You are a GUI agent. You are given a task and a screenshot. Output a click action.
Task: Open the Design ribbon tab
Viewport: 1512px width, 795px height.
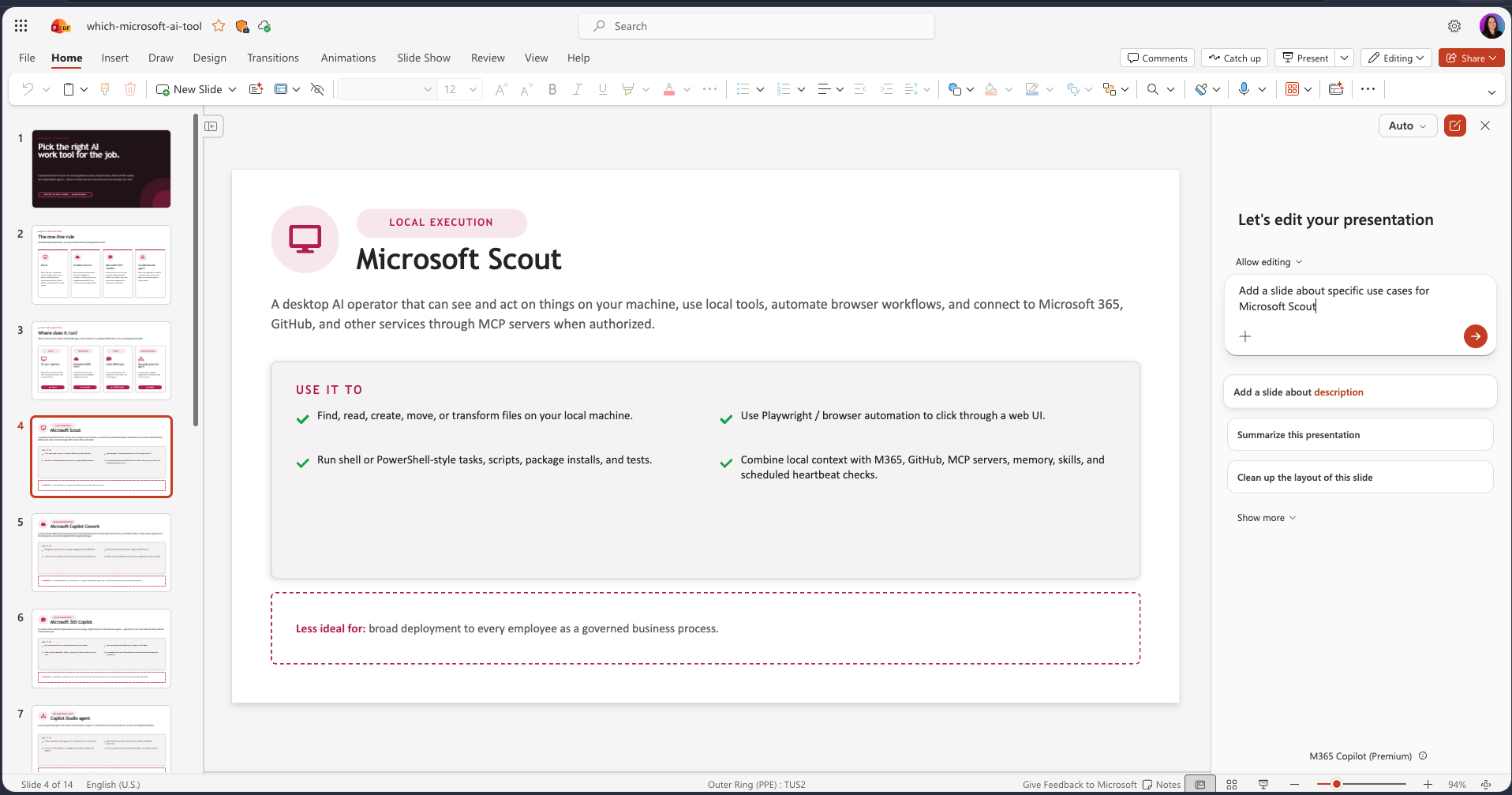tap(209, 58)
